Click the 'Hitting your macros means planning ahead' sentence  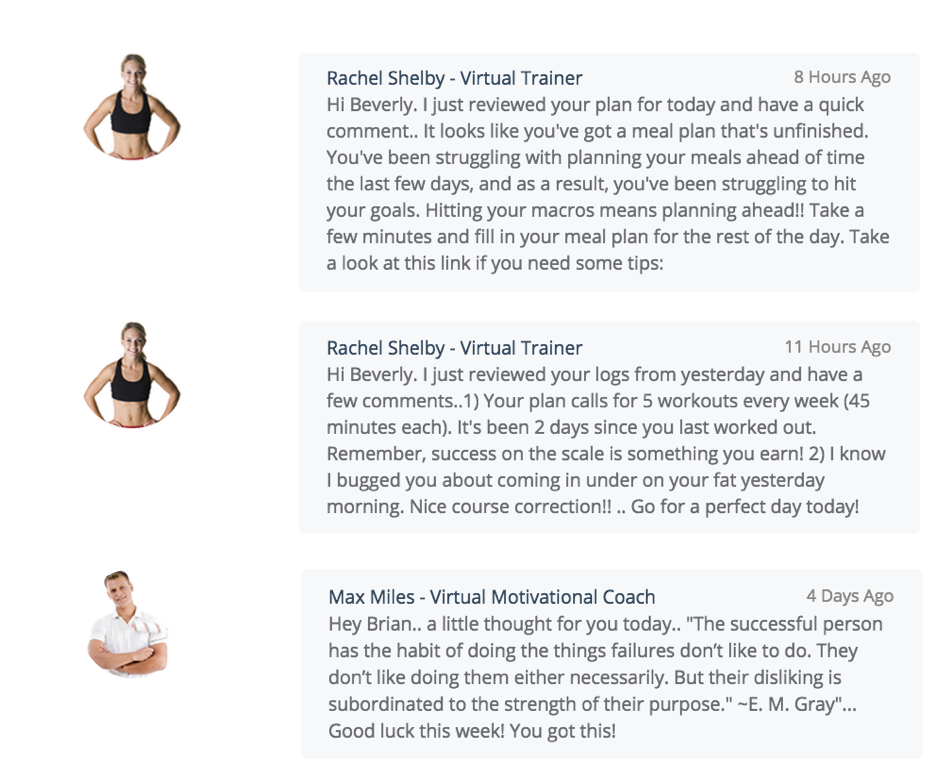(615, 210)
